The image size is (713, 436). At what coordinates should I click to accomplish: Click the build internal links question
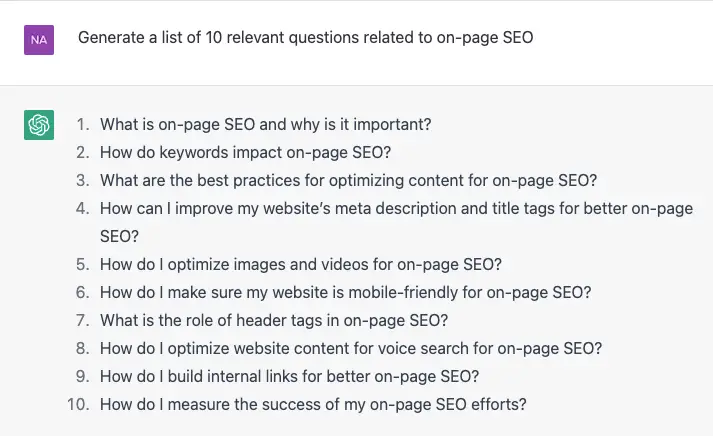290,376
